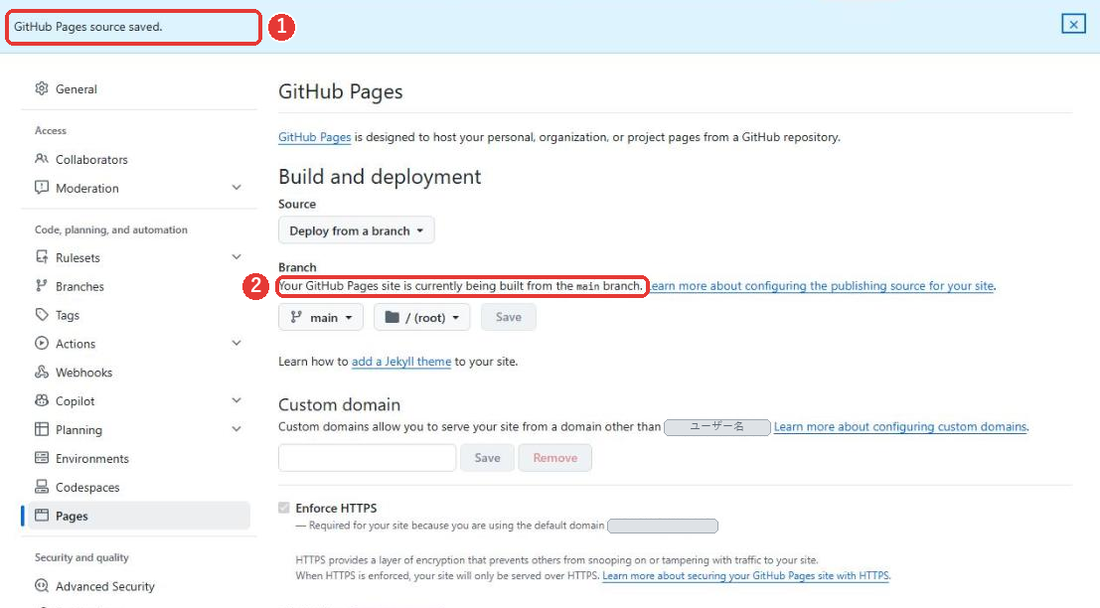The image size is (1100, 608).
Task: Click the 'Custom domain' heading
Action: pos(339,405)
